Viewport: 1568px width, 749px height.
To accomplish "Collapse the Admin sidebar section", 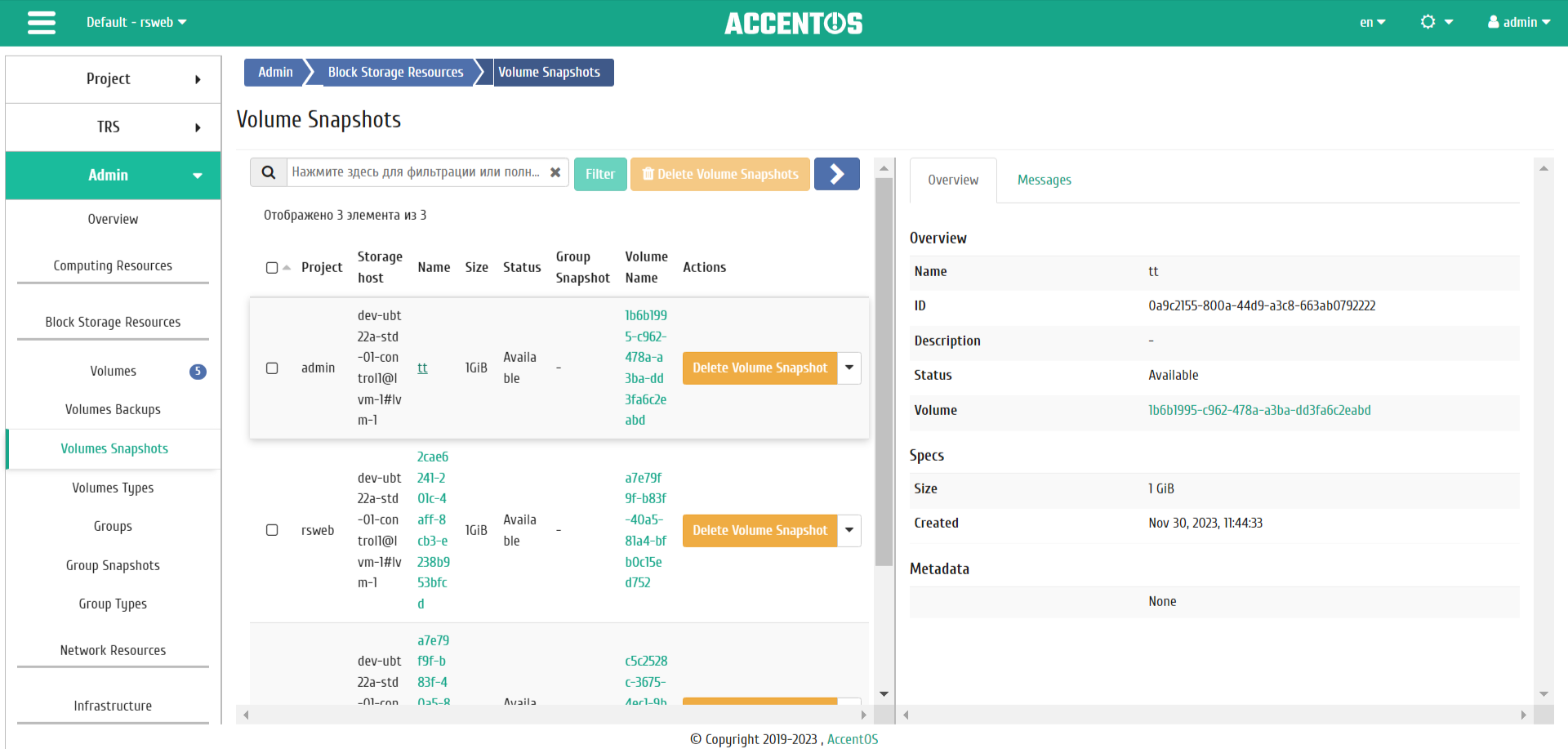I will [114, 175].
